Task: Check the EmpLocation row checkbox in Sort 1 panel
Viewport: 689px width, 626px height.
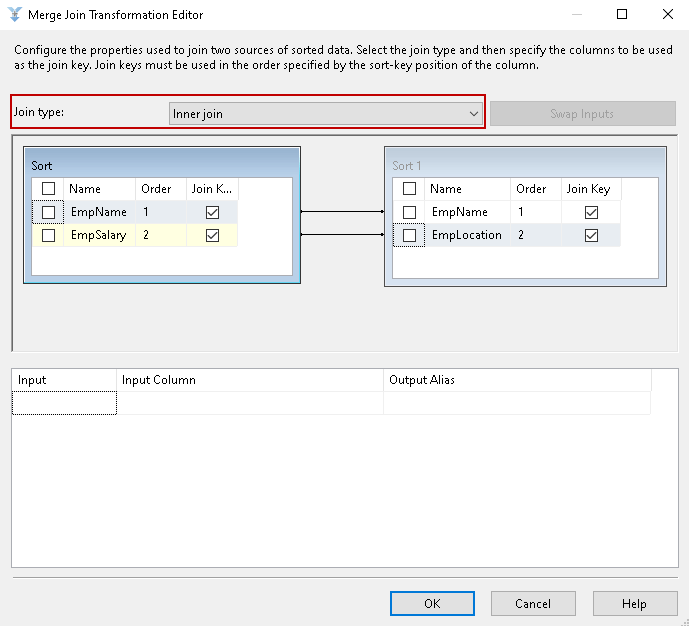Action: point(409,235)
